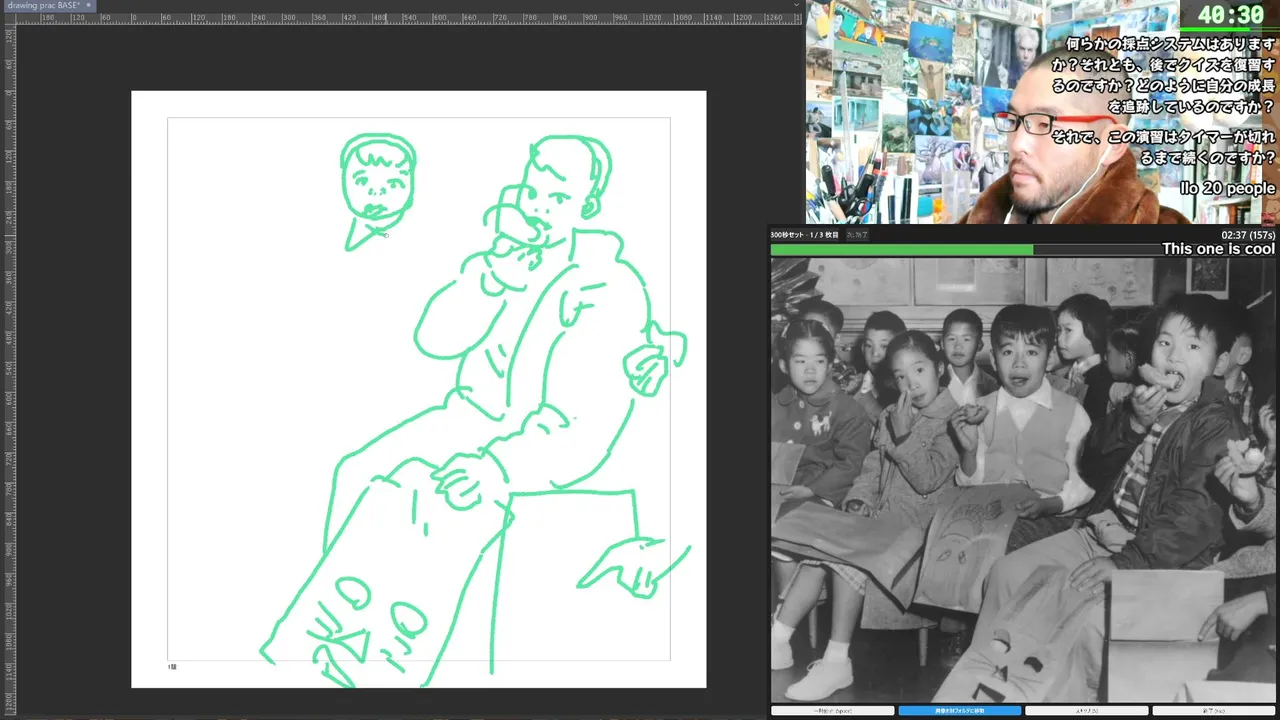This screenshot has width=1280, height=720.
Task: Click the end (Esc) button in timer window
Action: (1214, 711)
